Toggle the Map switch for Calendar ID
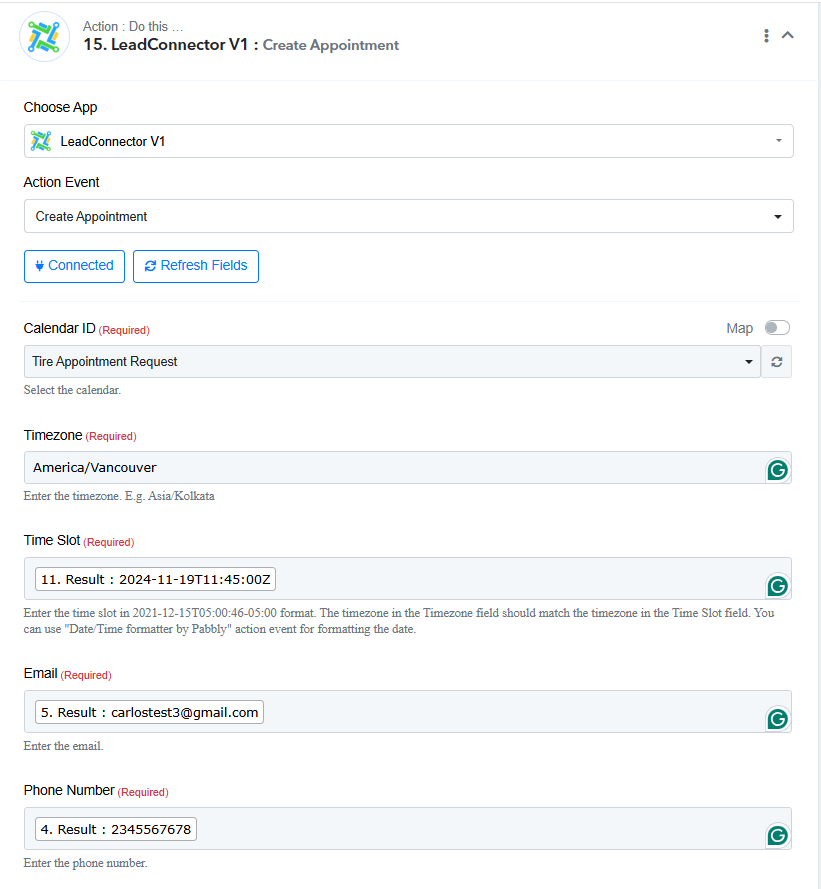This screenshot has height=889, width=821. 777,328
